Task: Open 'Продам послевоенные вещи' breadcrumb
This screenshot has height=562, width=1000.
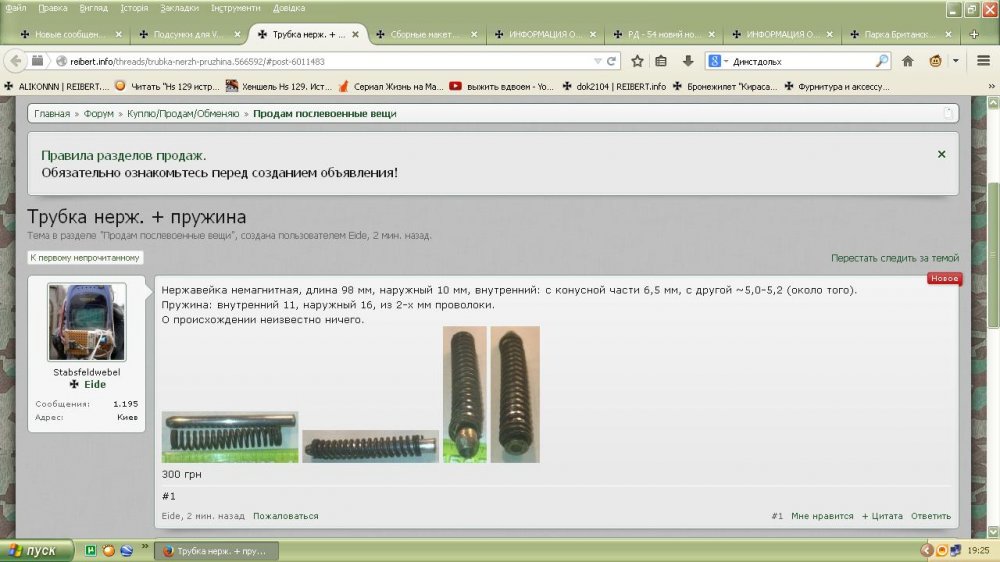Action: point(325,114)
